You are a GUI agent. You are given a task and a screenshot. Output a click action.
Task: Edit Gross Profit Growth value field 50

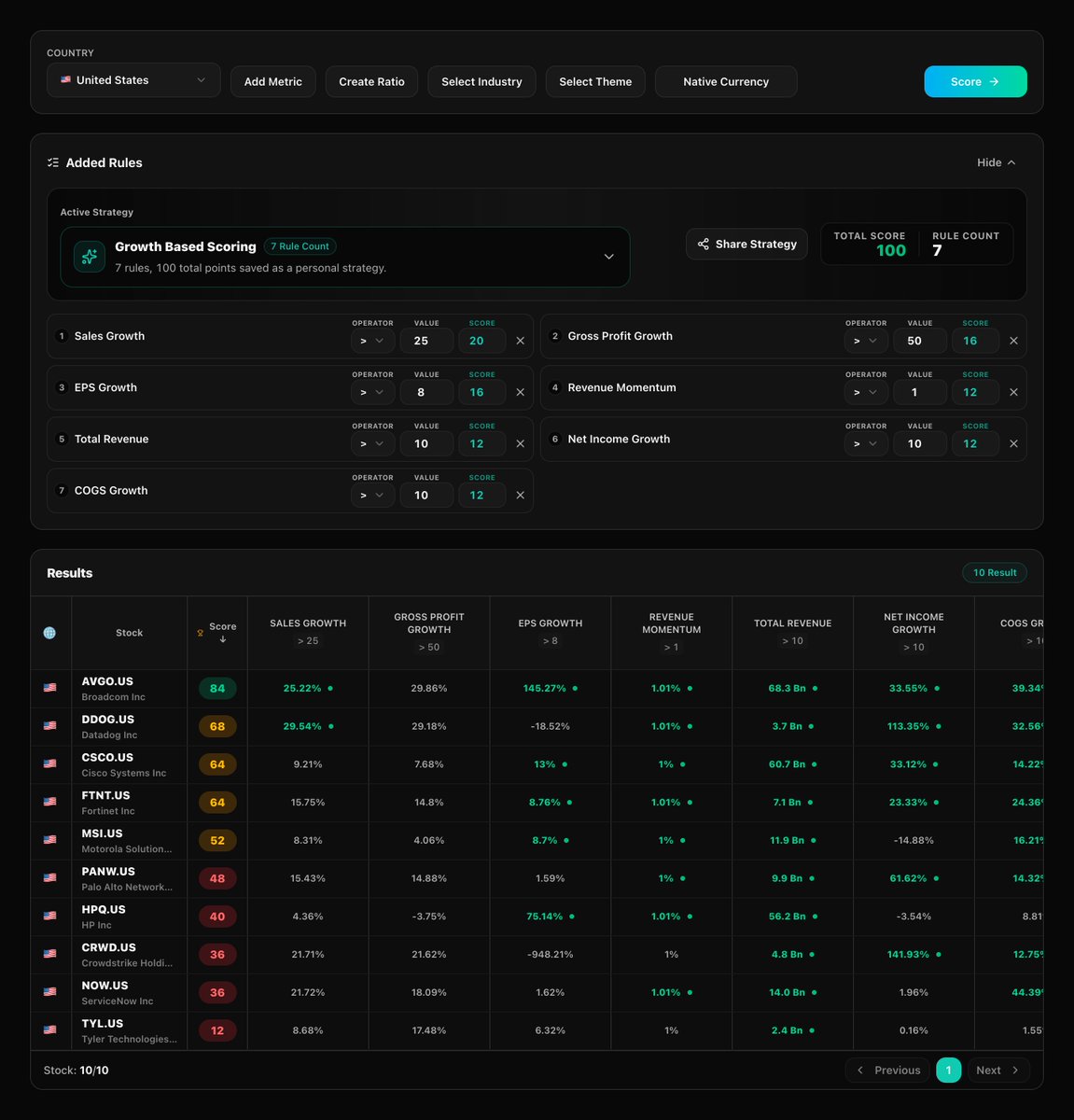point(920,341)
